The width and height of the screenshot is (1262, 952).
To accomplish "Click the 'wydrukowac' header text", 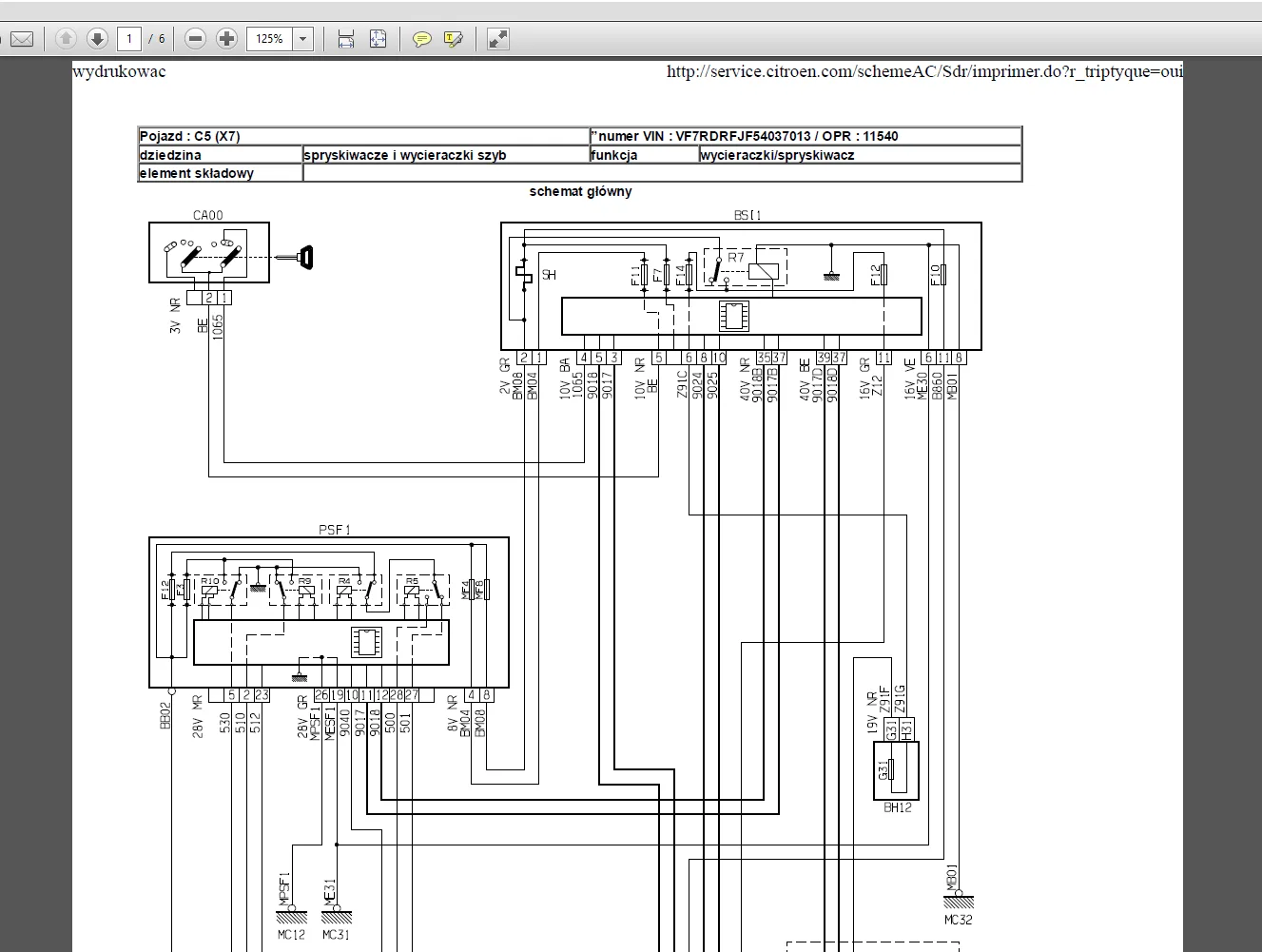I will click(x=119, y=72).
